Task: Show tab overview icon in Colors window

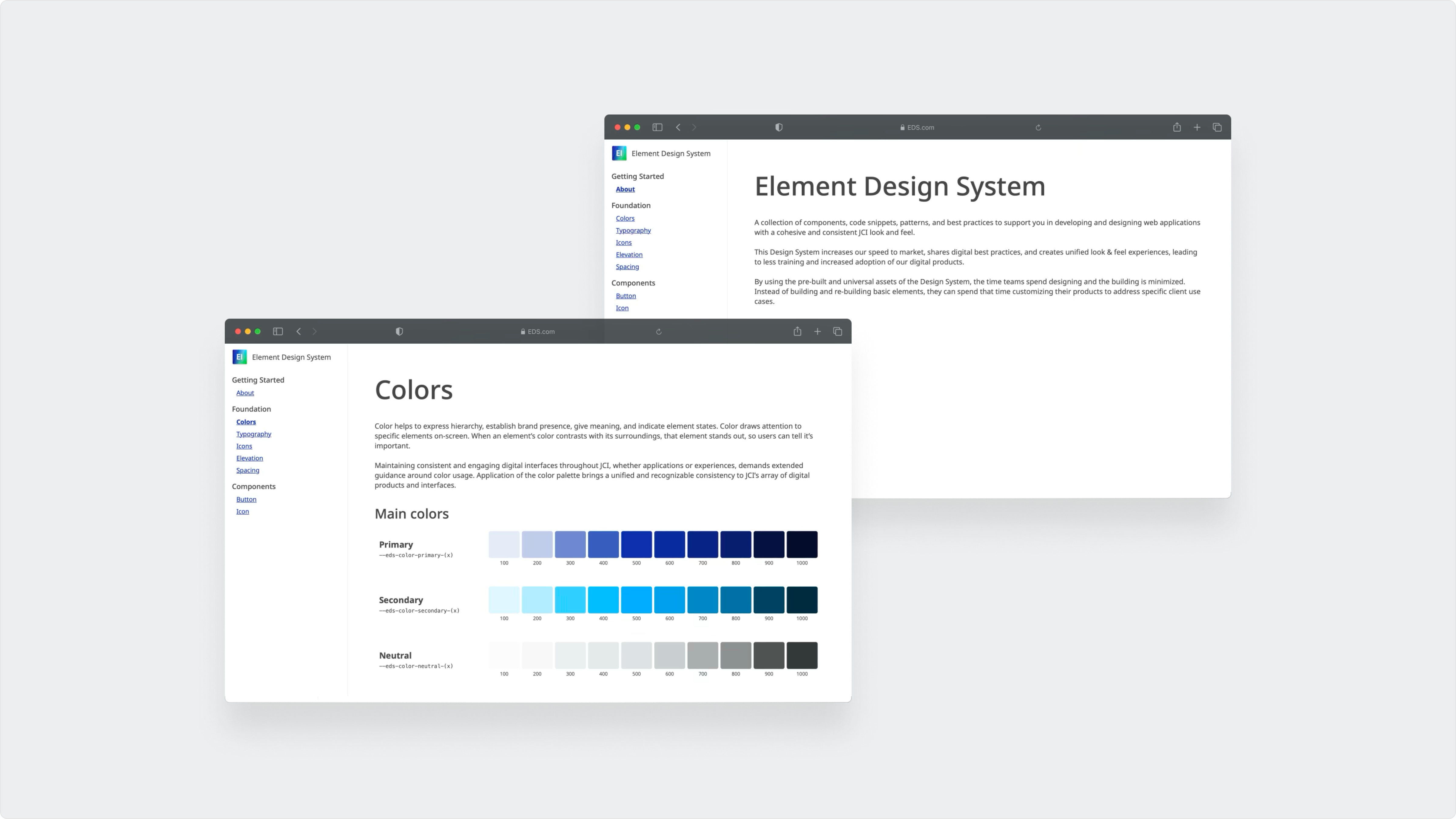Action: (x=838, y=331)
